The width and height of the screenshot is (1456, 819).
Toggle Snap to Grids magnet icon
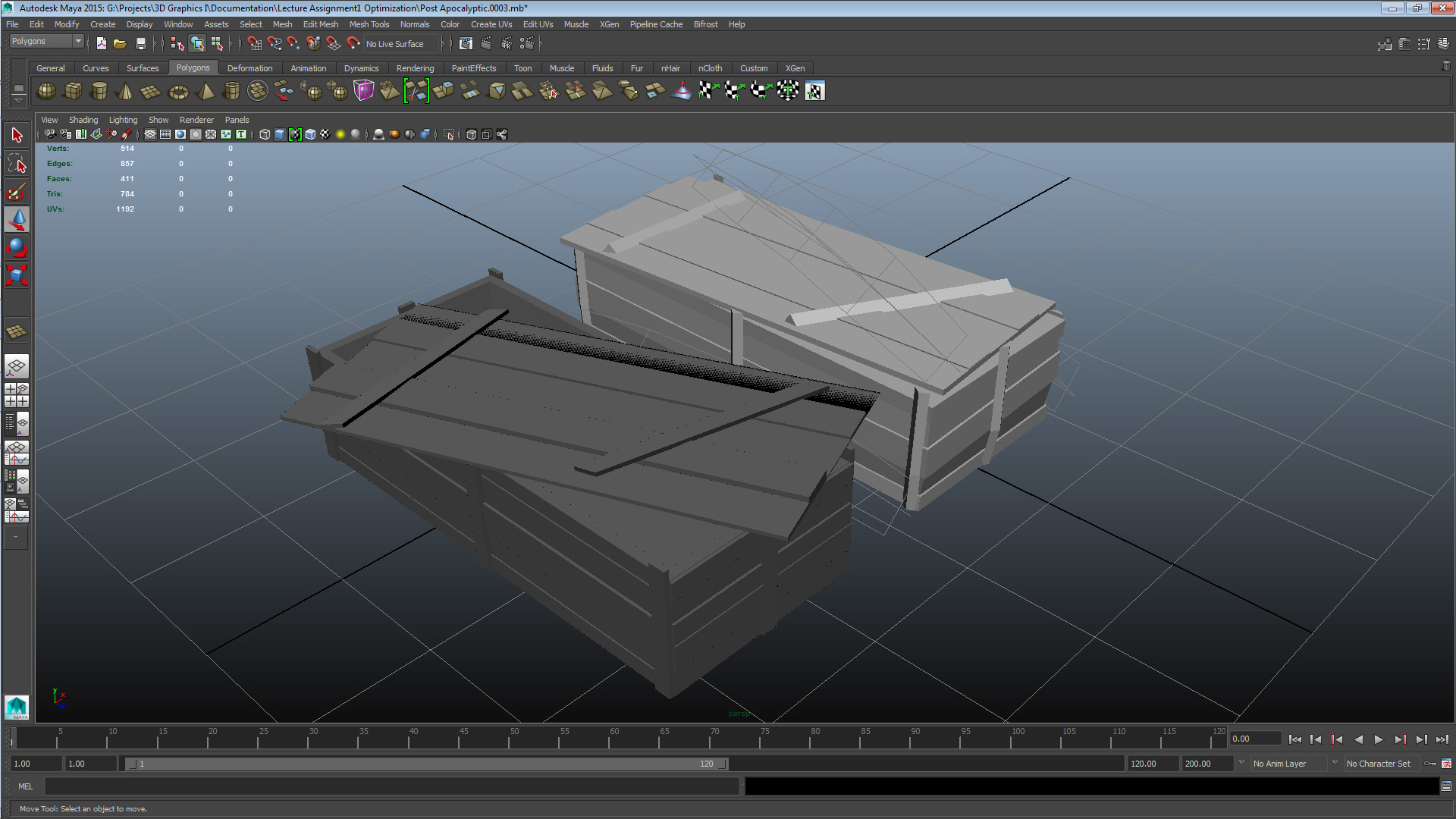(254, 44)
